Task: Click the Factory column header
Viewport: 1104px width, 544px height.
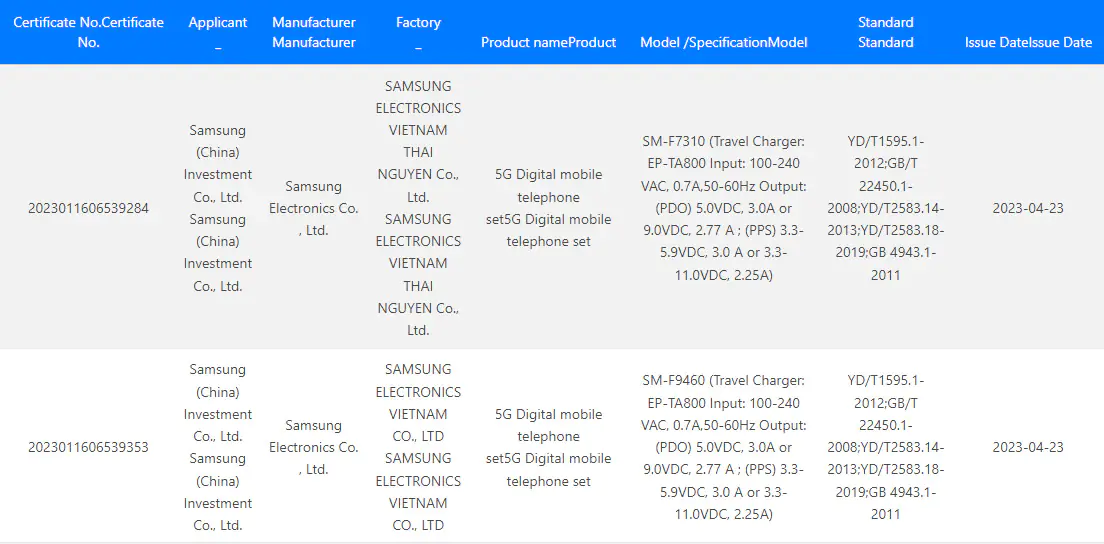Action: [x=418, y=32]
